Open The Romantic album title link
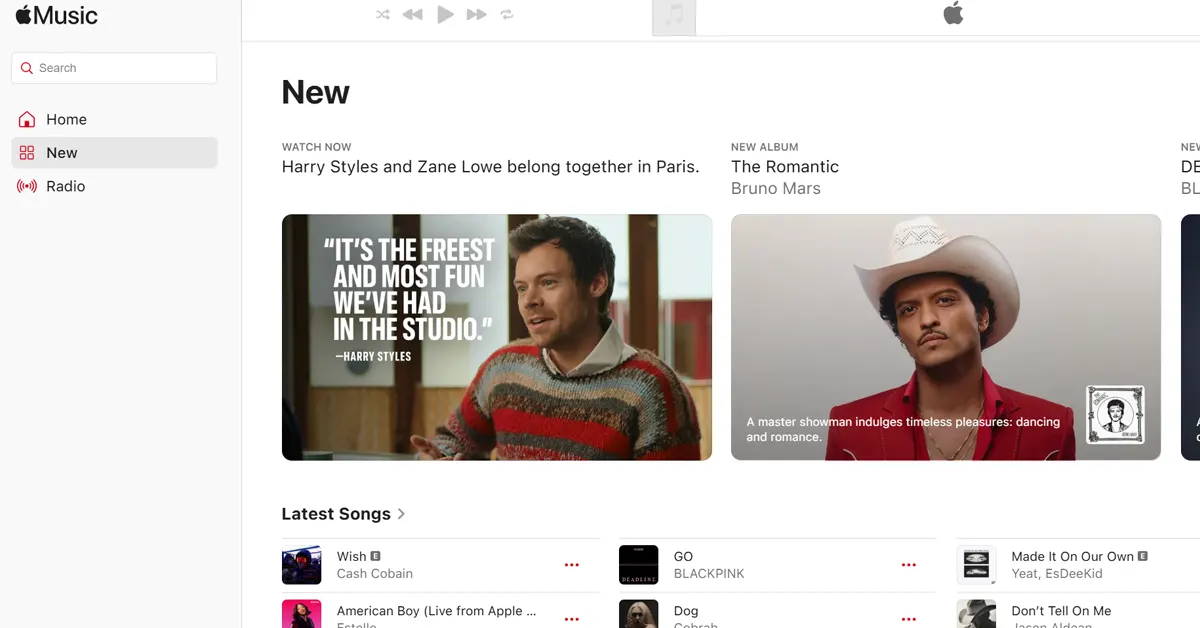This screenshot has width=1200, height=628. pyautogui.click(x=784, y=167)
